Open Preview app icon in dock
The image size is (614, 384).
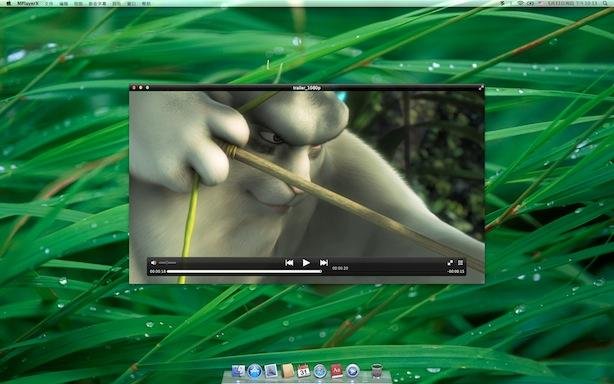point(271,371)
